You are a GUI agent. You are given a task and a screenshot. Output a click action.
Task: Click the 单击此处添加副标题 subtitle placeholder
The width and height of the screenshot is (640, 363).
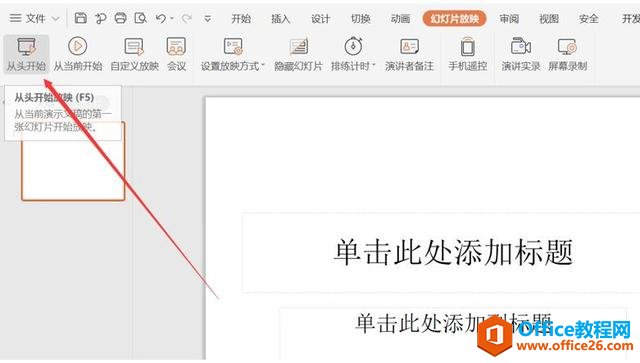pos(453,323)
